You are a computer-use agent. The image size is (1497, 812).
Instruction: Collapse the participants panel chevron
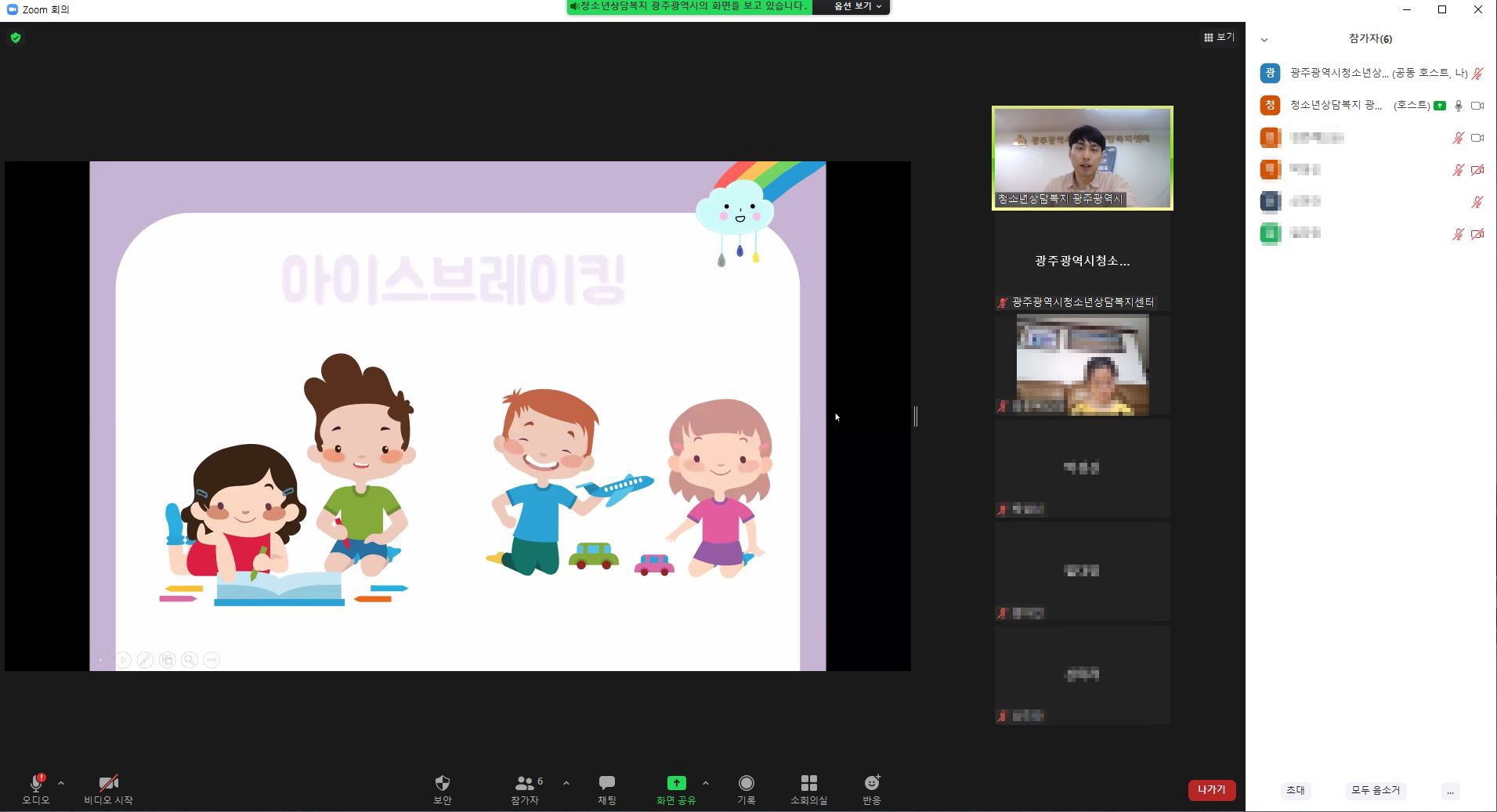(x=1264, y=39)
